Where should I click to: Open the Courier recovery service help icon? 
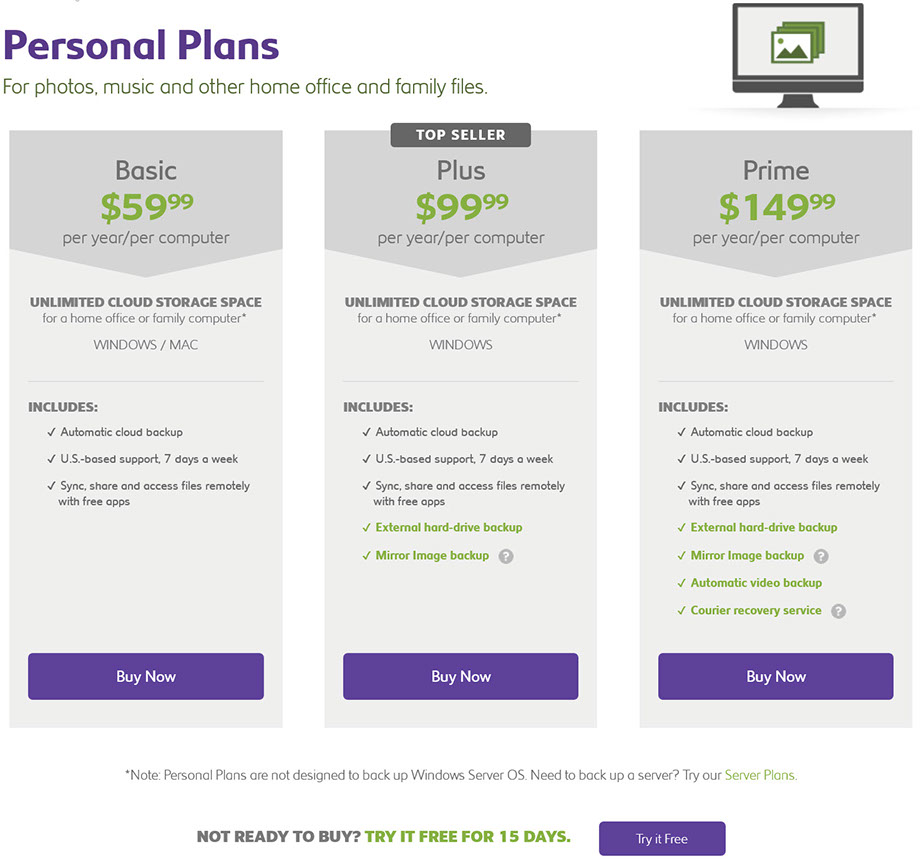tap(838, 611)
